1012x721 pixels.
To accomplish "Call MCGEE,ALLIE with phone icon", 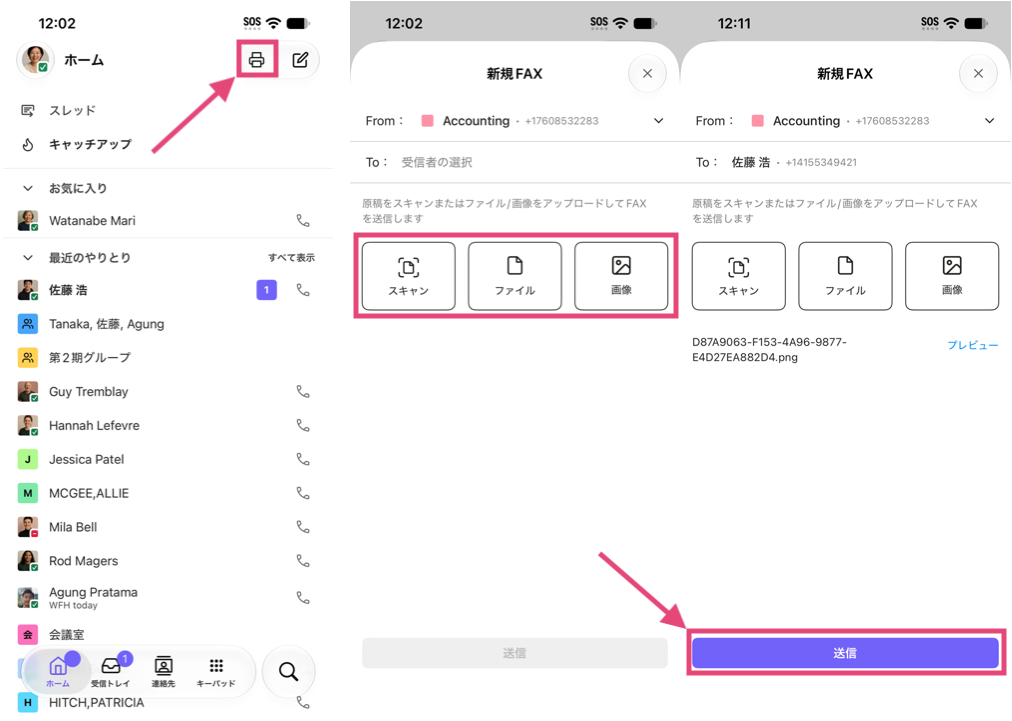I will coord(303,493).
